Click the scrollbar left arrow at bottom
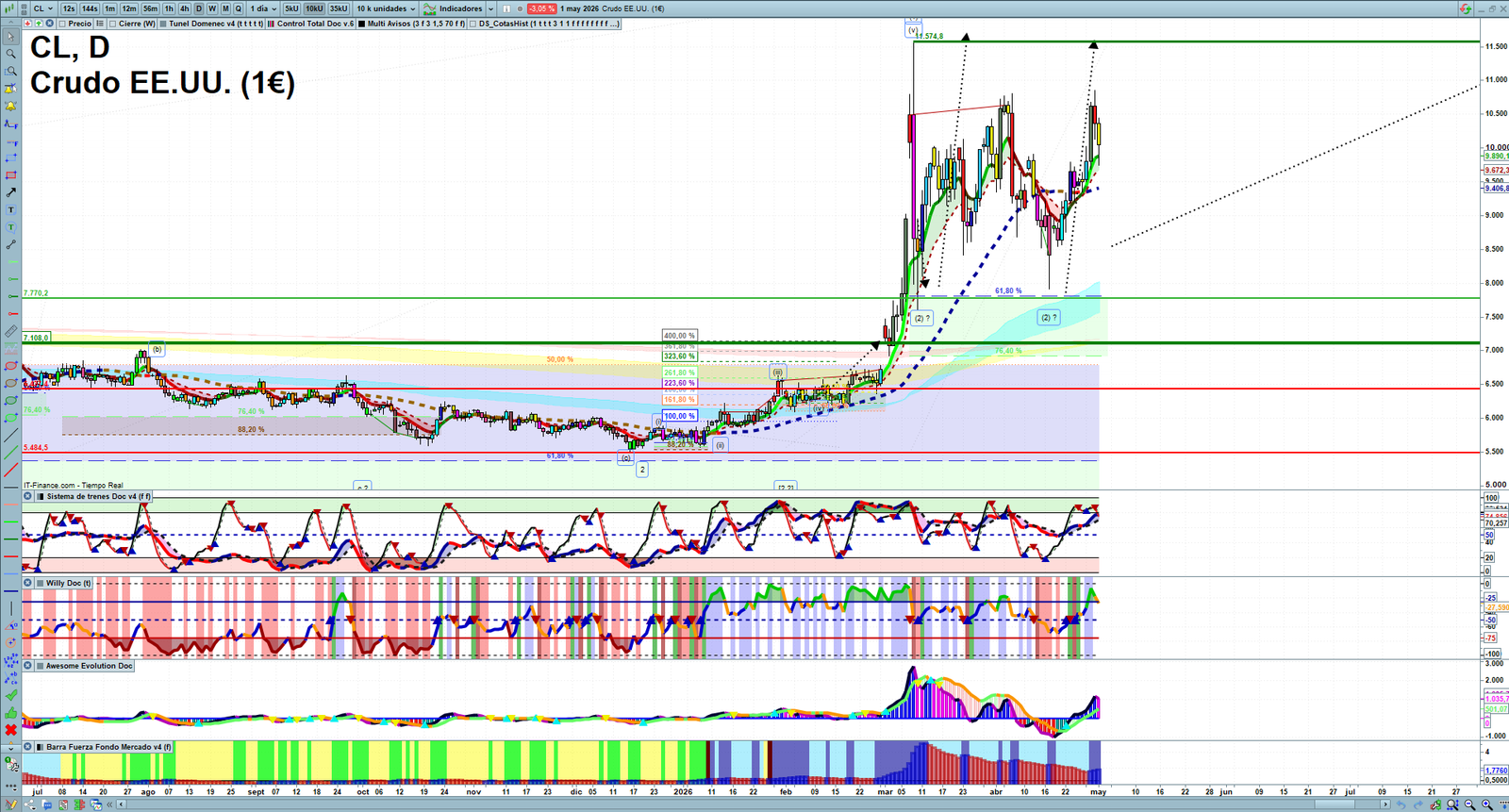This screenshot has width=1509, height=812. tap(122, 804)
